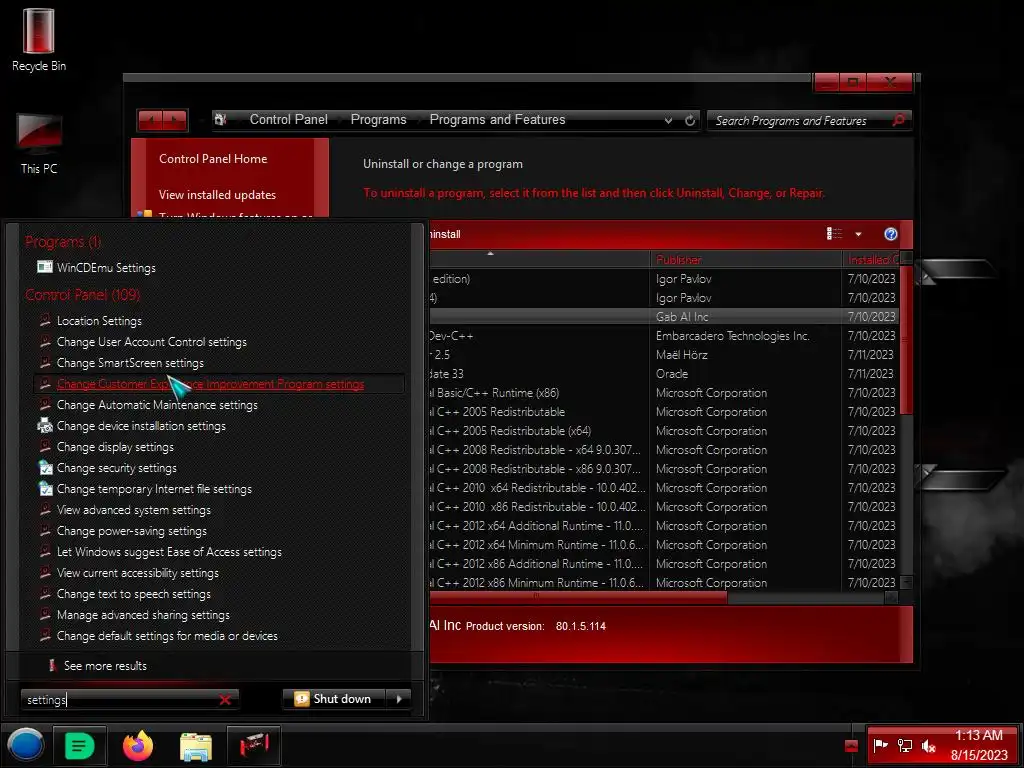
Task: Open Change device installation settings
Action: tap(141, 426)
